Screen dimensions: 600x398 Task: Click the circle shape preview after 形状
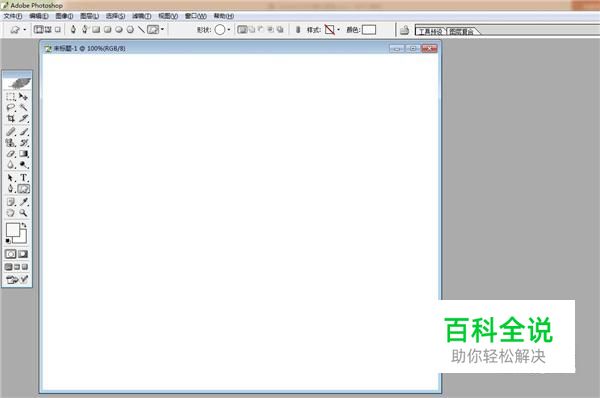(x=220, y=29)
